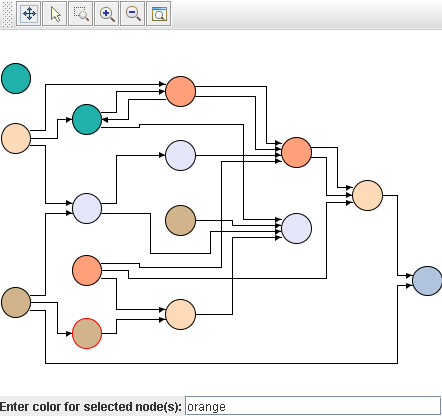Select the red-outlined tan node
Viewport: 442px width, 416px height.
click(87, 333)
